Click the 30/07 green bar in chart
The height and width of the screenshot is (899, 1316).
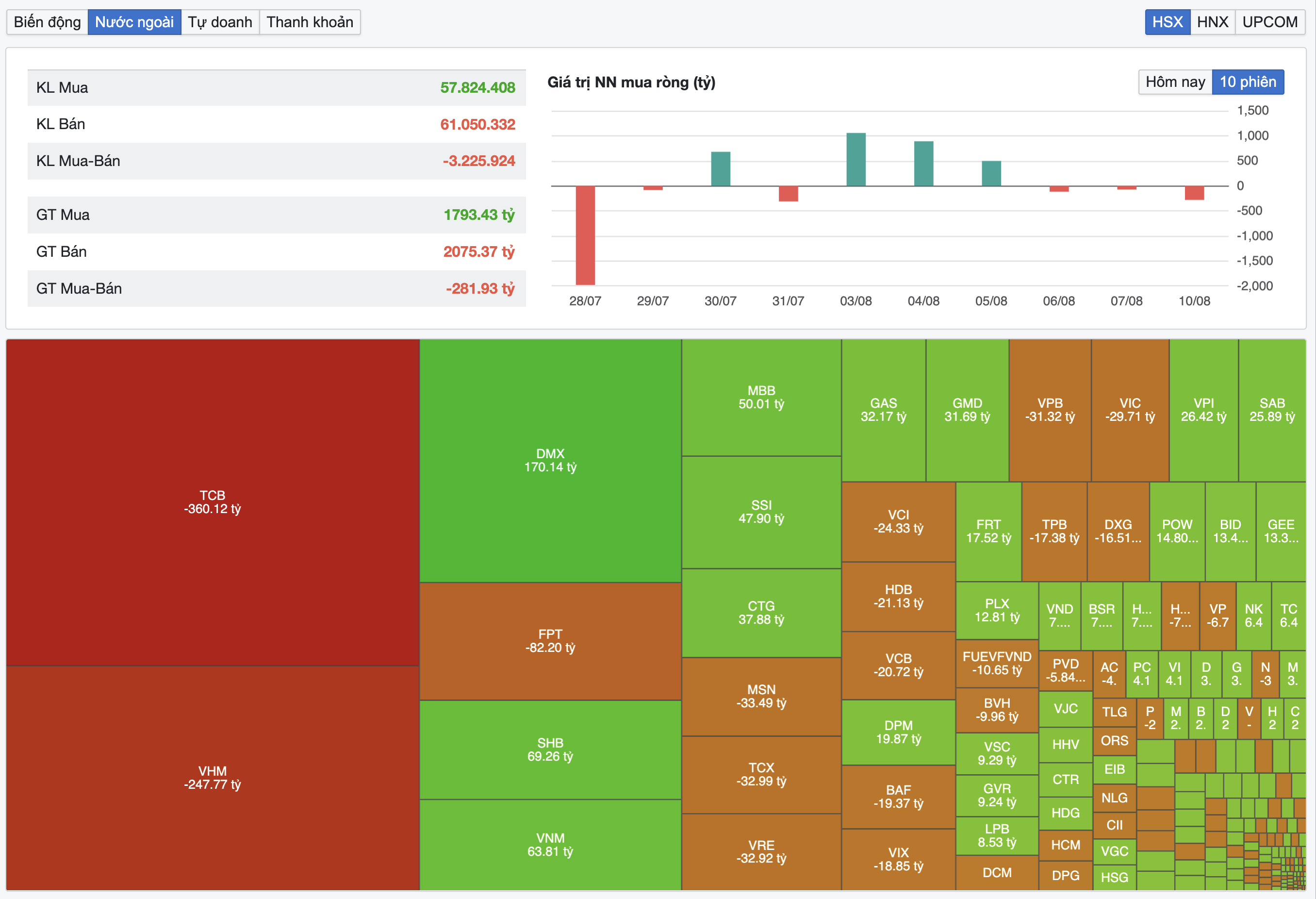[x=720, y=169]
